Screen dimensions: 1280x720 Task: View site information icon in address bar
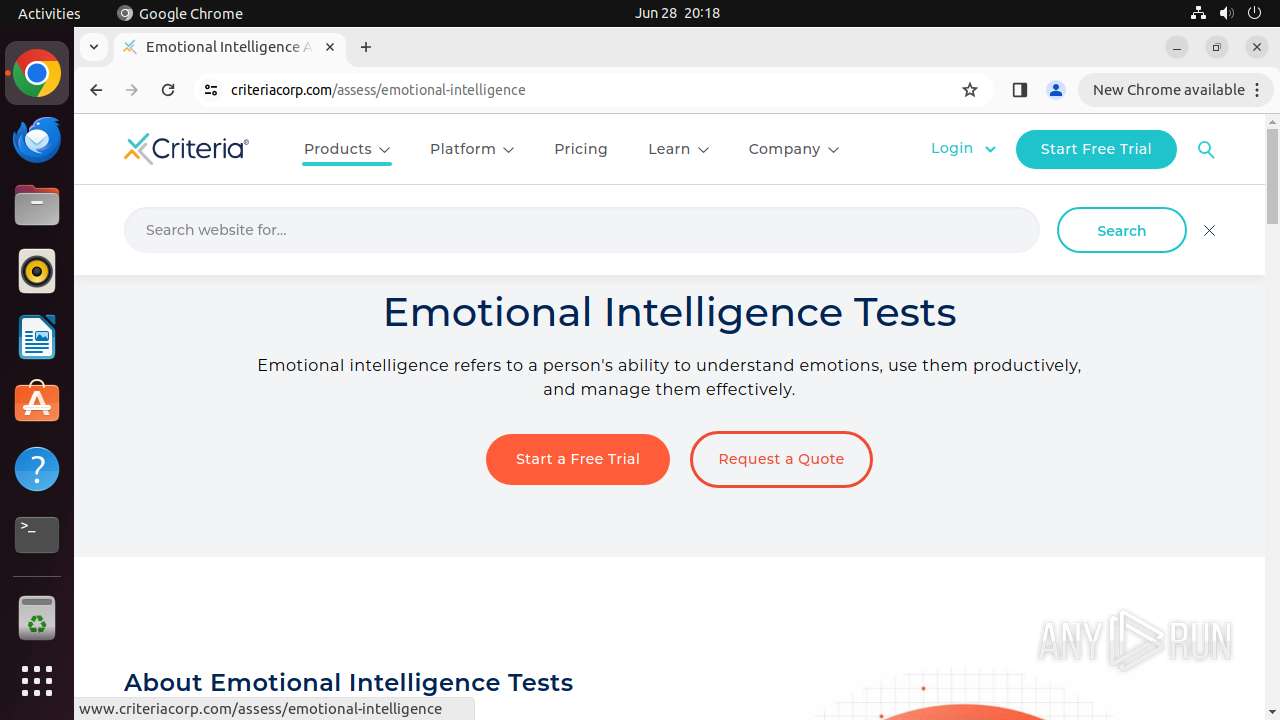tap(210, 90)
